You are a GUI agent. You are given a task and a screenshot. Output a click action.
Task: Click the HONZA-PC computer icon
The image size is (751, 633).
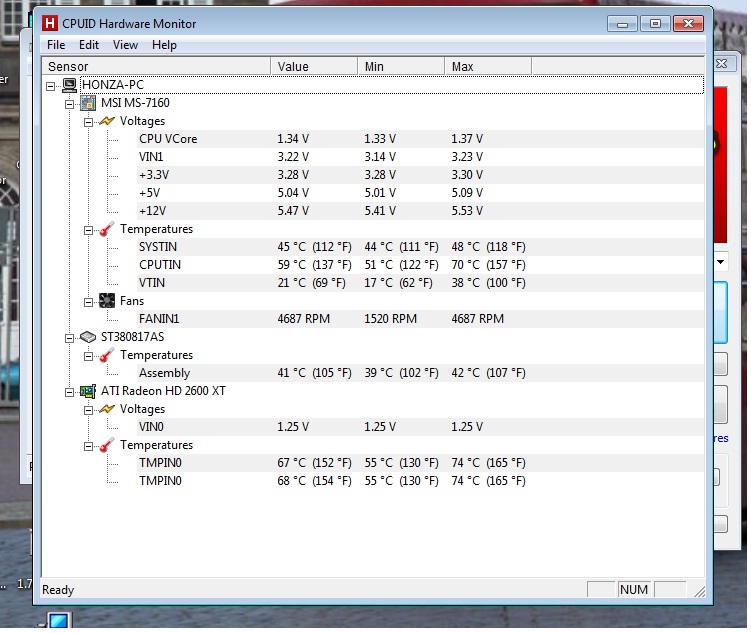tap(69, 85)
